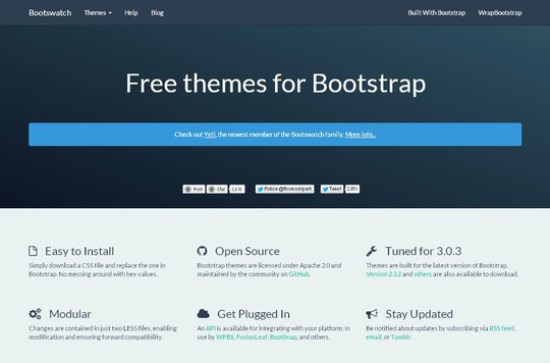Open the API link under Get Plugged In
Viewport: 550px width, 363px height.
click(x=210, y=328)
